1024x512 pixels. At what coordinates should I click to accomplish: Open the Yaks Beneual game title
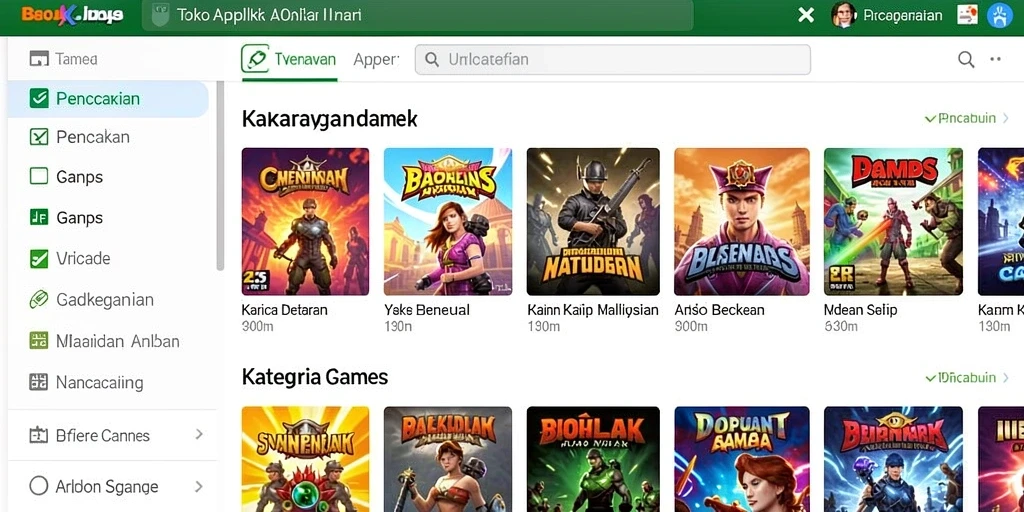coord(427,310)
